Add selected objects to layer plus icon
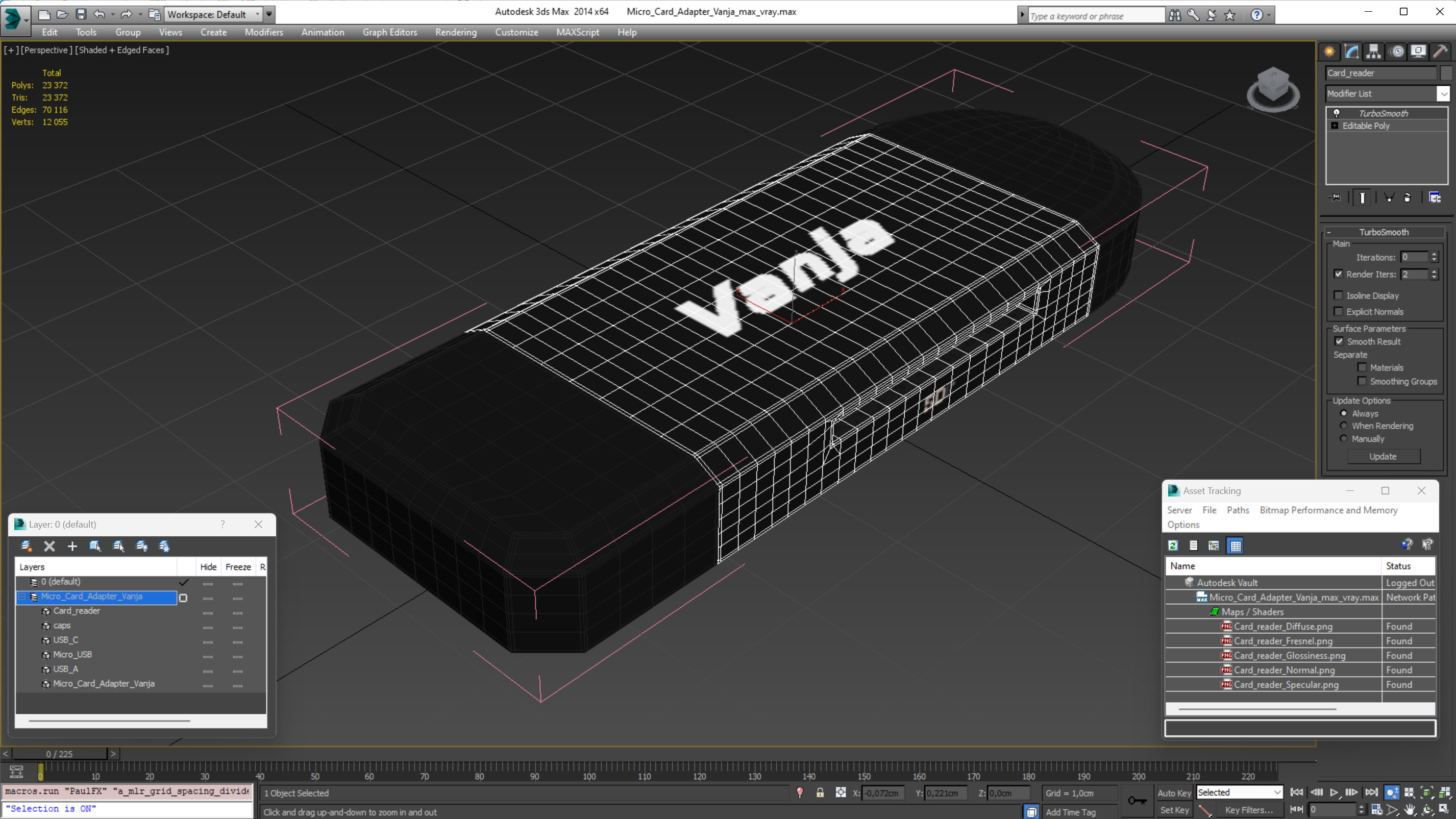This screenshot has width=1456, height=819. click(x=72, y=546)
